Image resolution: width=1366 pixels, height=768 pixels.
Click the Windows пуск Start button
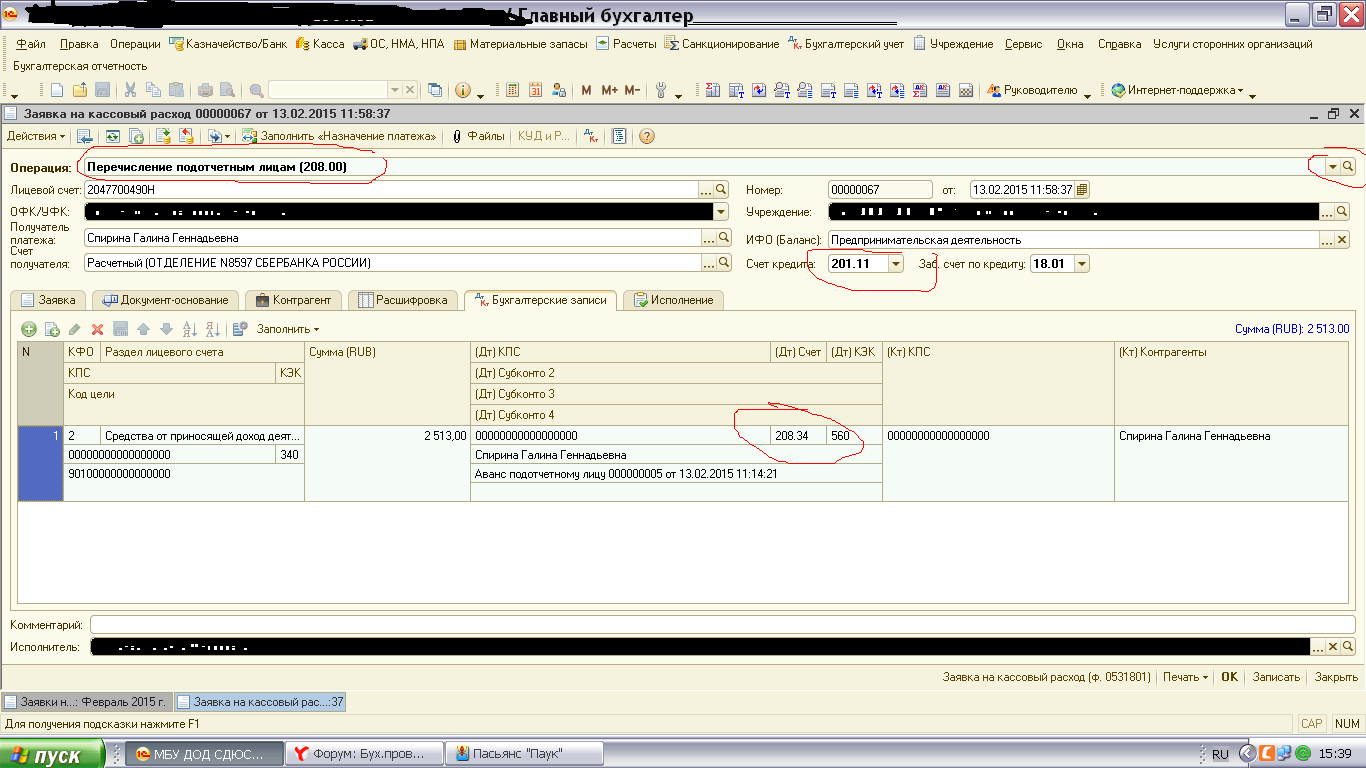pos(52,755)
